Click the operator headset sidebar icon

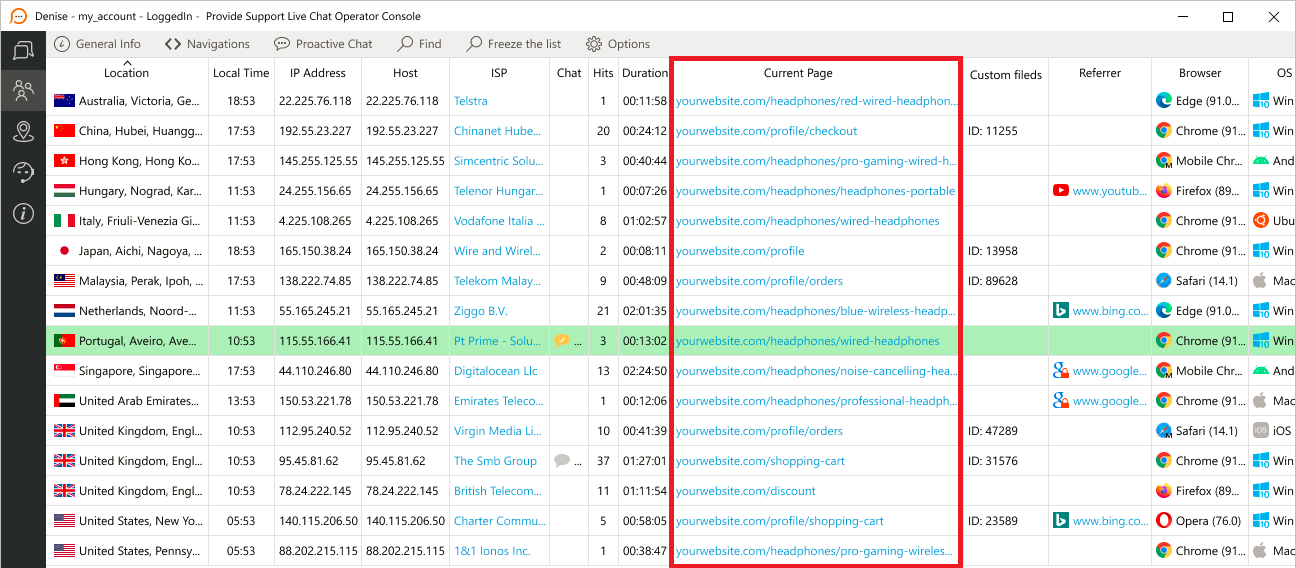point(23,173)
